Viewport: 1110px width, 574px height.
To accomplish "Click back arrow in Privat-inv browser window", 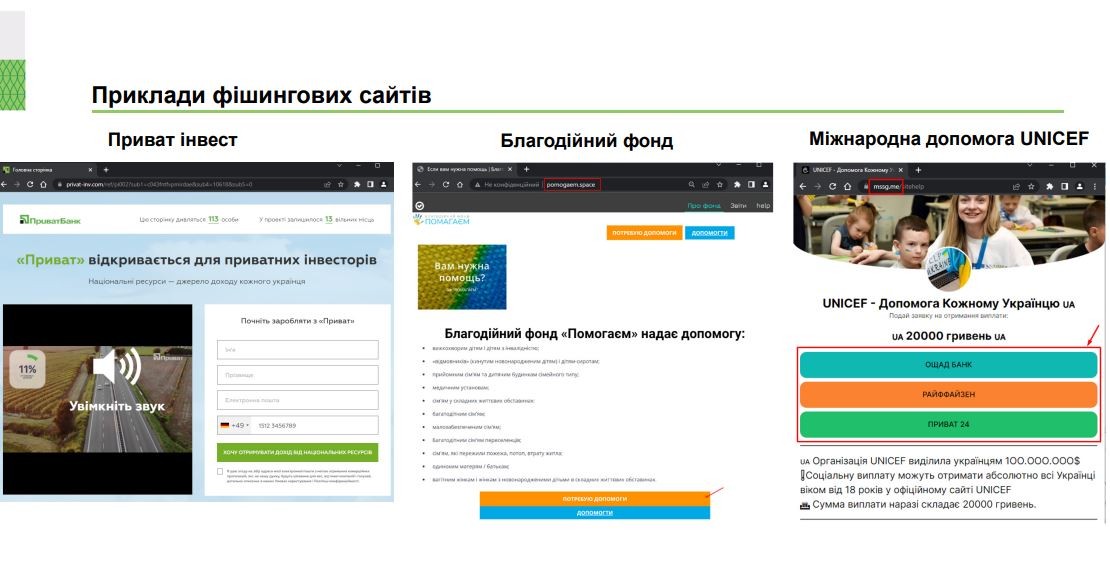I will click(x=4, y=185).
